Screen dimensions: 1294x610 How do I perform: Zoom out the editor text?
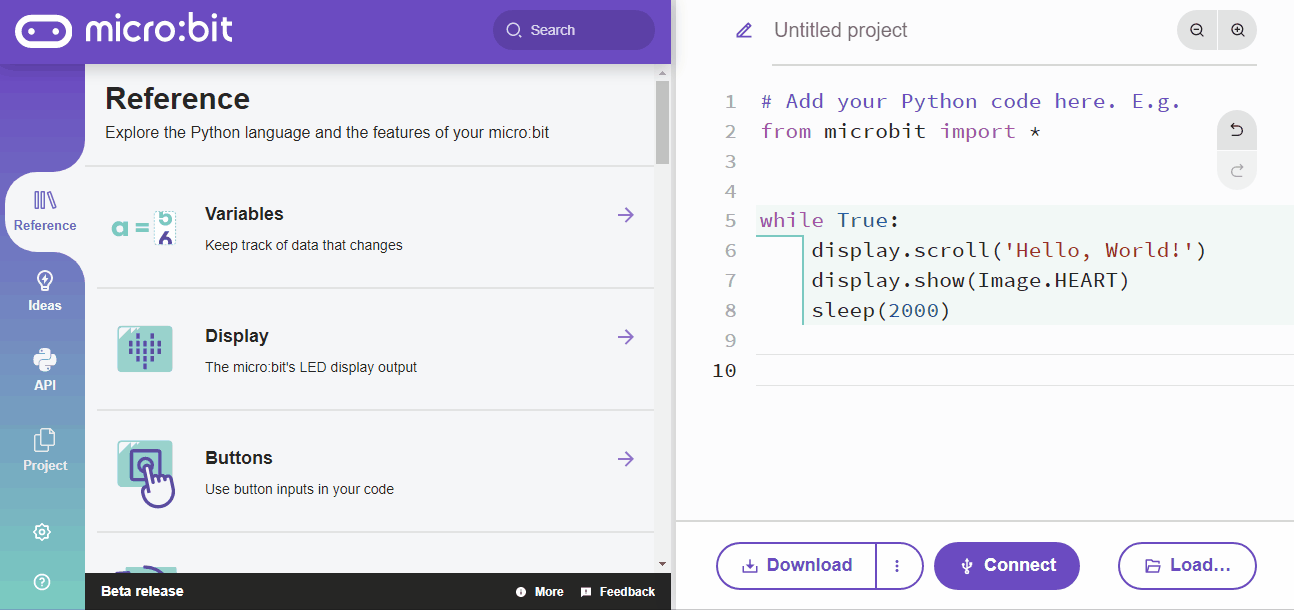tap(1197, 30)
